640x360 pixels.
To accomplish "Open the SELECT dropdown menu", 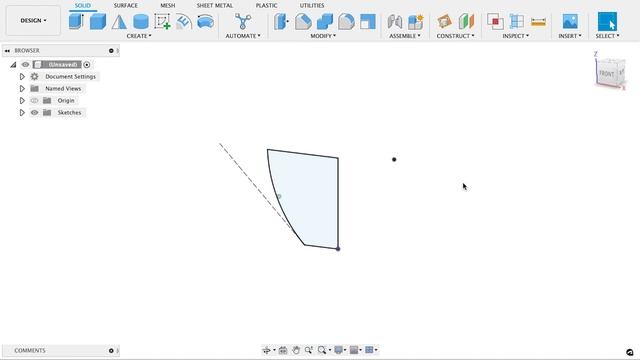I will click(607, 36).
